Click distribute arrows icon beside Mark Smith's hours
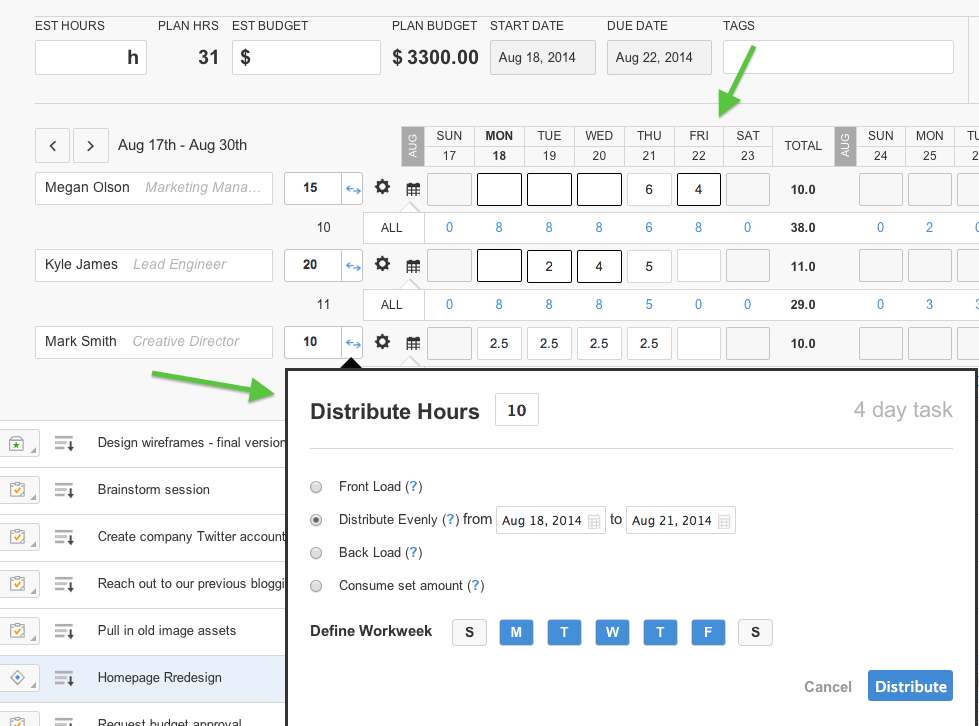 point(352,343)
